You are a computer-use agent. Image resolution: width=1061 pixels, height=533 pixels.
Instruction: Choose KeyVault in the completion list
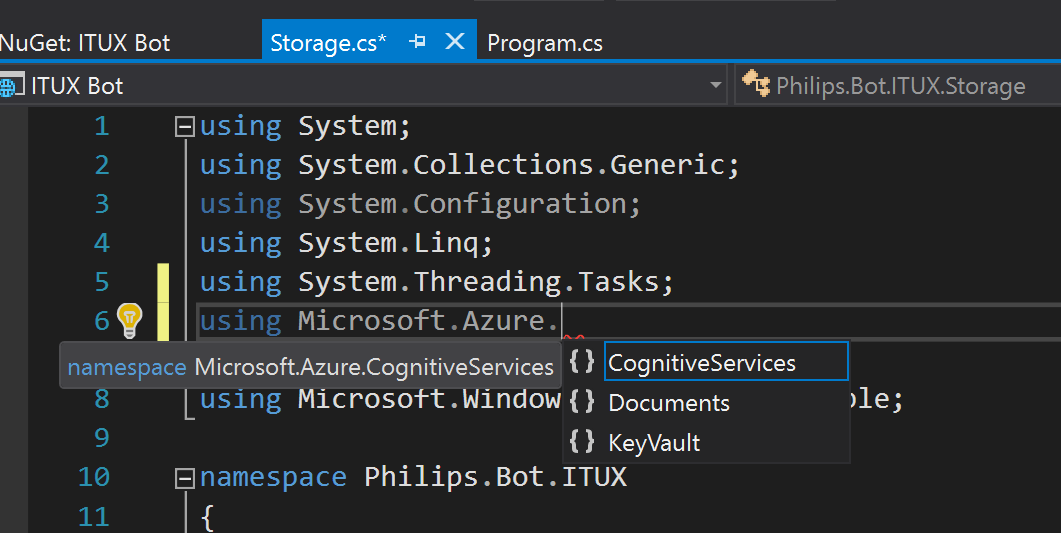click(x=706, y=442)
